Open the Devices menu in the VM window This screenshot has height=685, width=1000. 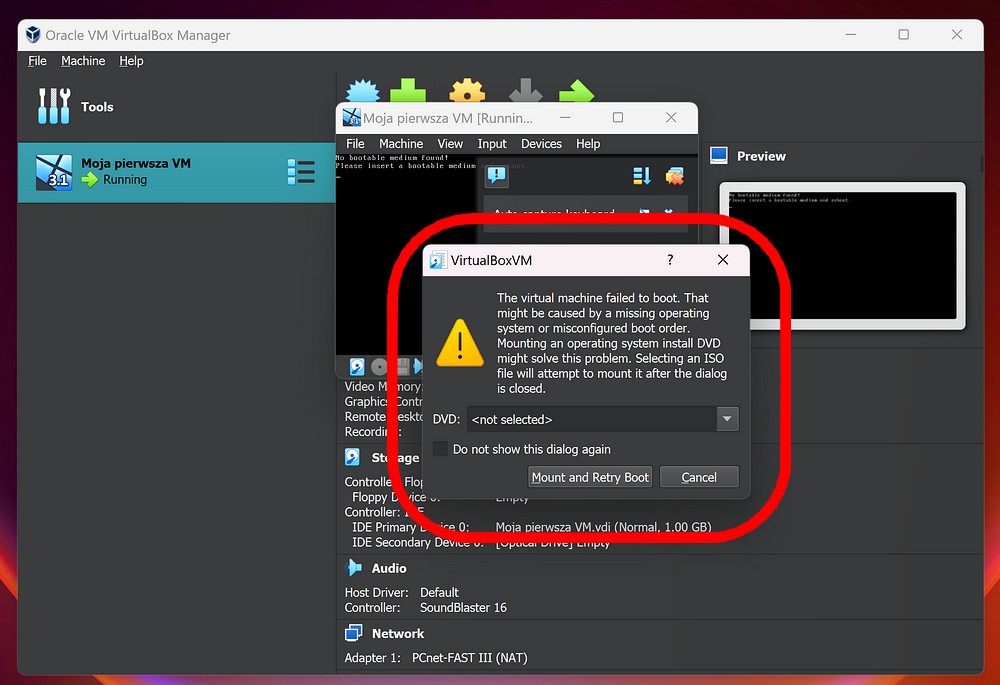click(541, 144)
